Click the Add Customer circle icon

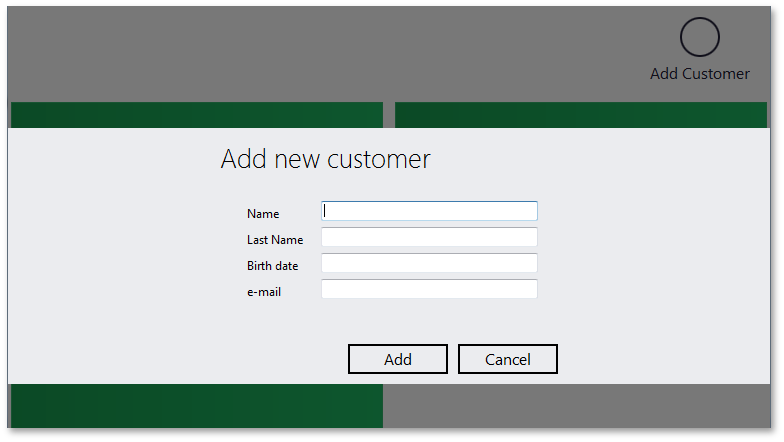pos(700,37)
